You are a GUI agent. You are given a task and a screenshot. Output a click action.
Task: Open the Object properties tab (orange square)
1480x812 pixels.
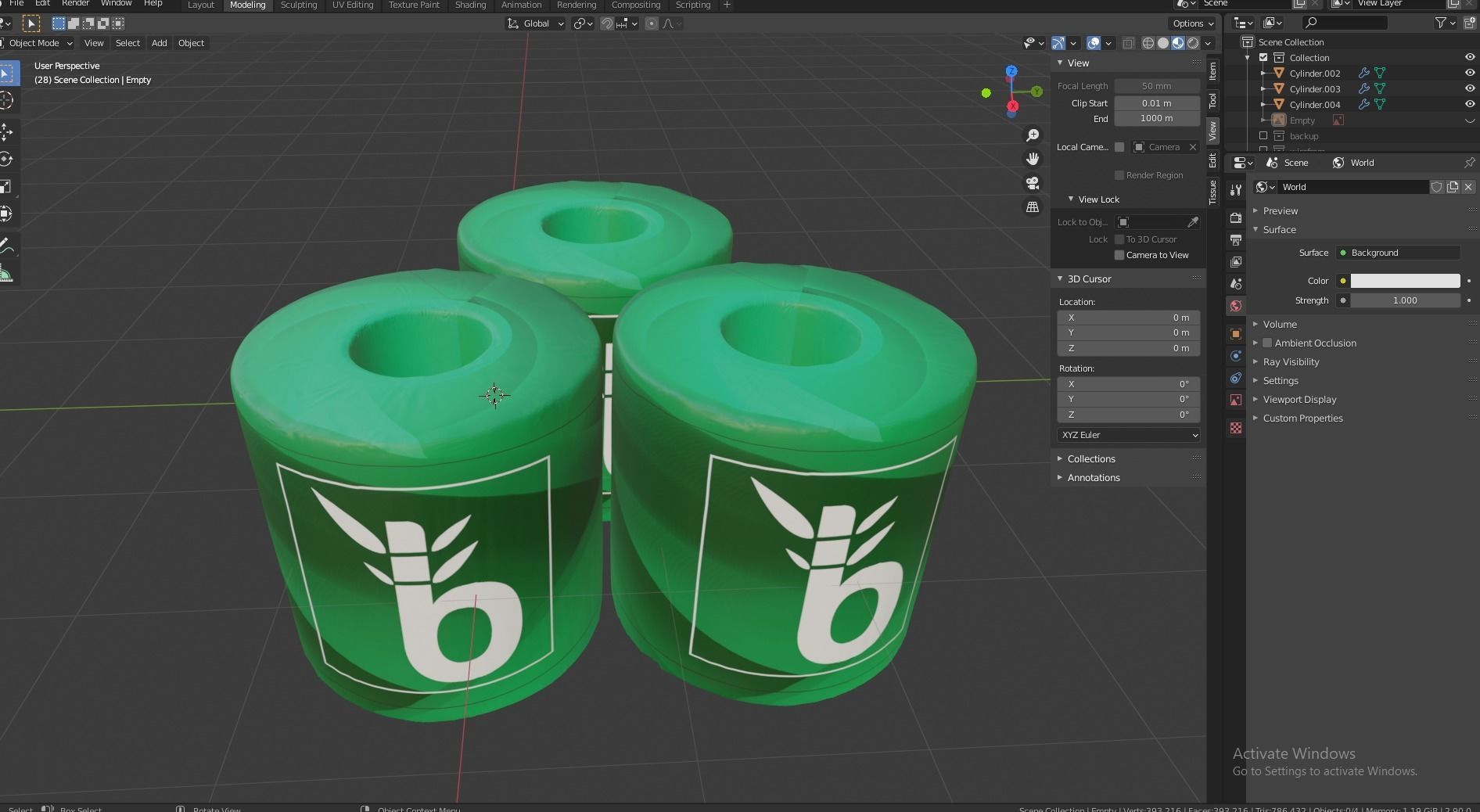coord(1236,333)
